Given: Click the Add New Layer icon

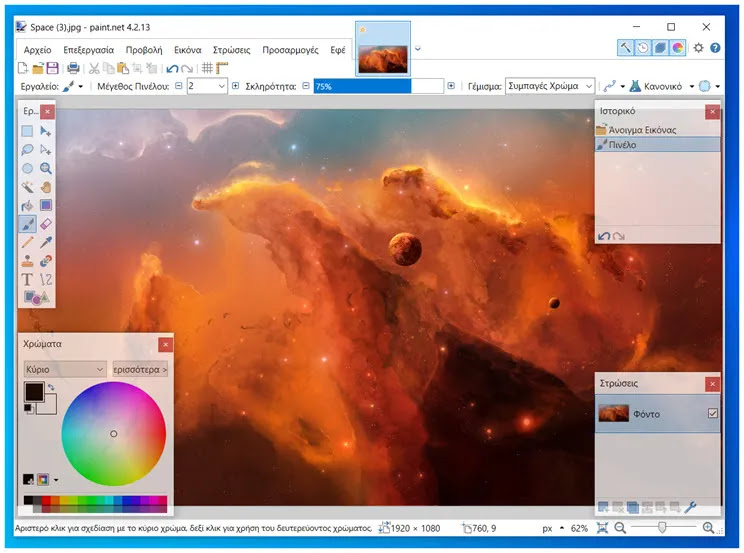Looking at the screenshot, I should pyautogui.click(x=604, y=507).
